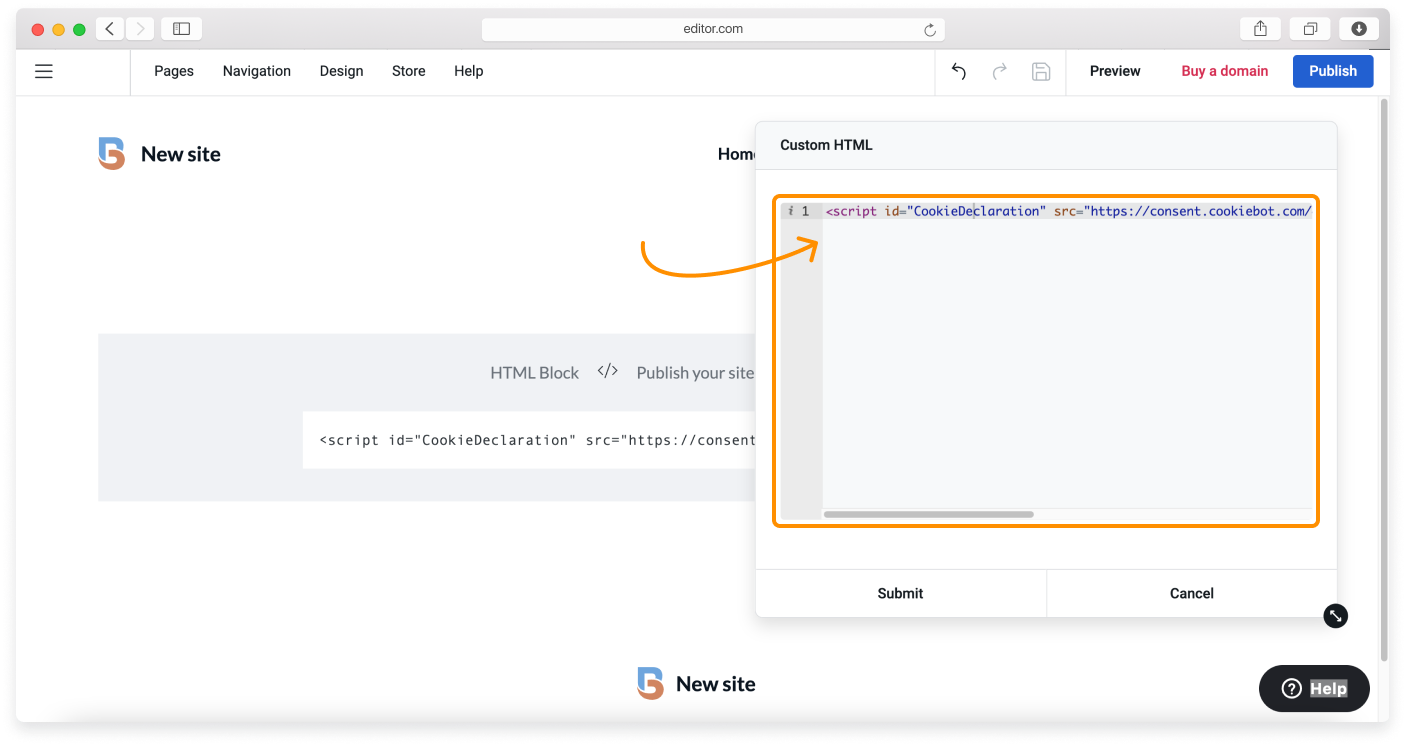The width and height of the screenshot is (1406, 746).
Task: Click the save floppy disk icon
Action: point(1041,71)
